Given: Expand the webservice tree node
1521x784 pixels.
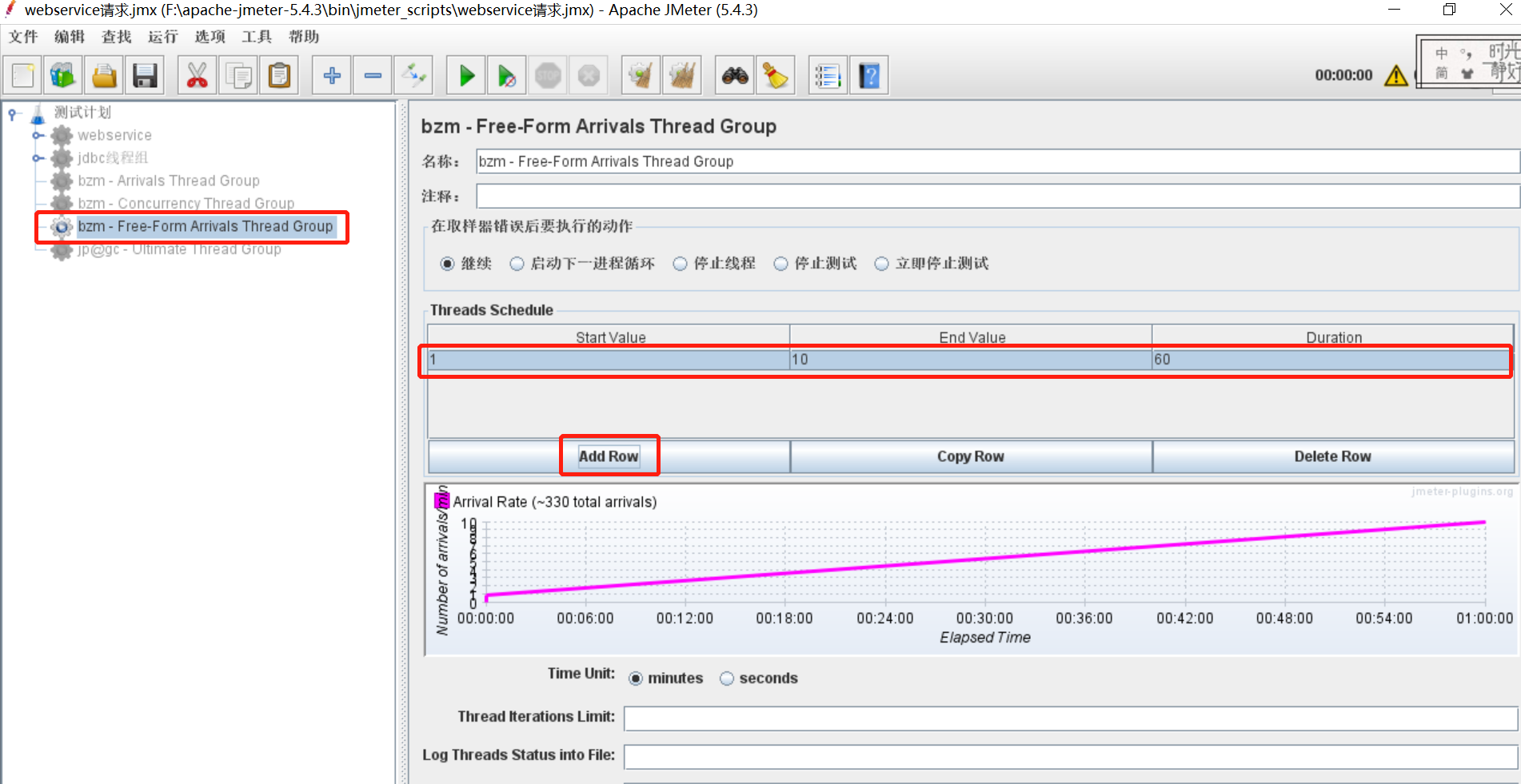Looking at the screenshot, I should [37, 136].
